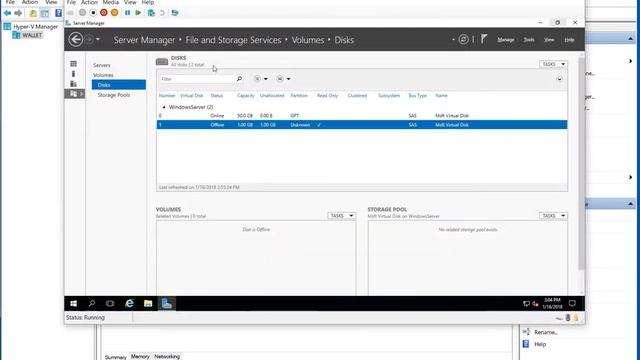Go back in Server Manager

(x=76, y=40)
